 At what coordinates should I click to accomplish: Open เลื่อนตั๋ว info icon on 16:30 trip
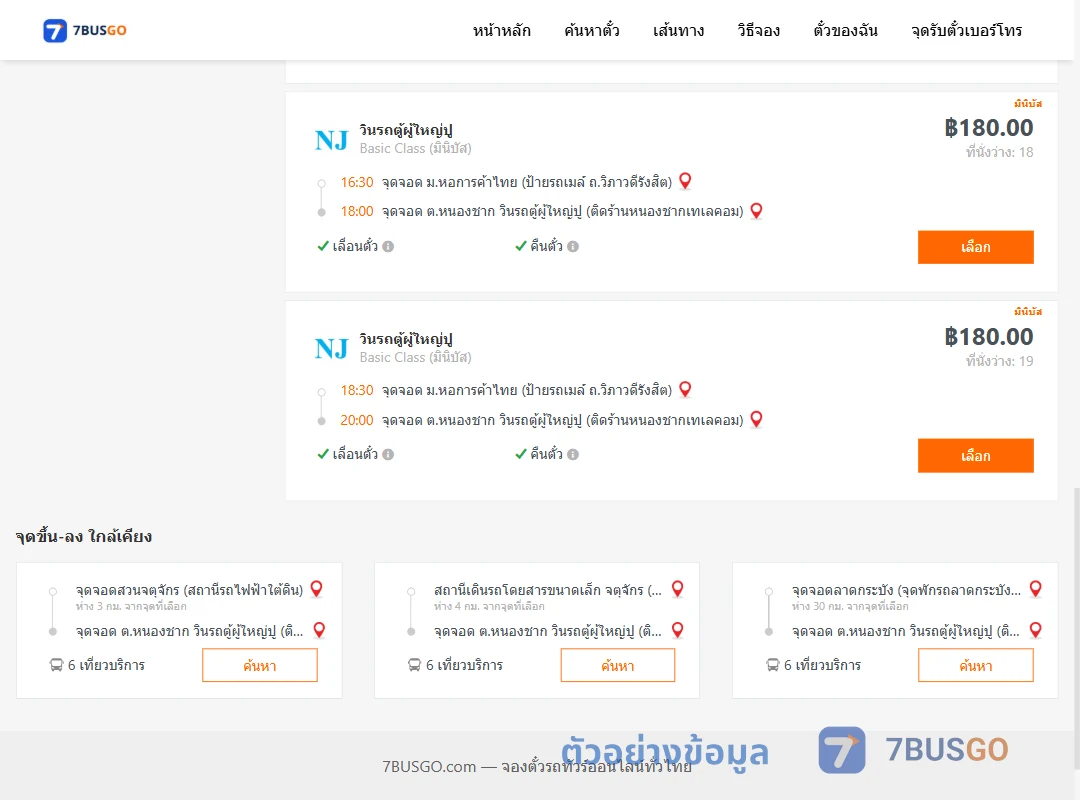coord(388,247)
